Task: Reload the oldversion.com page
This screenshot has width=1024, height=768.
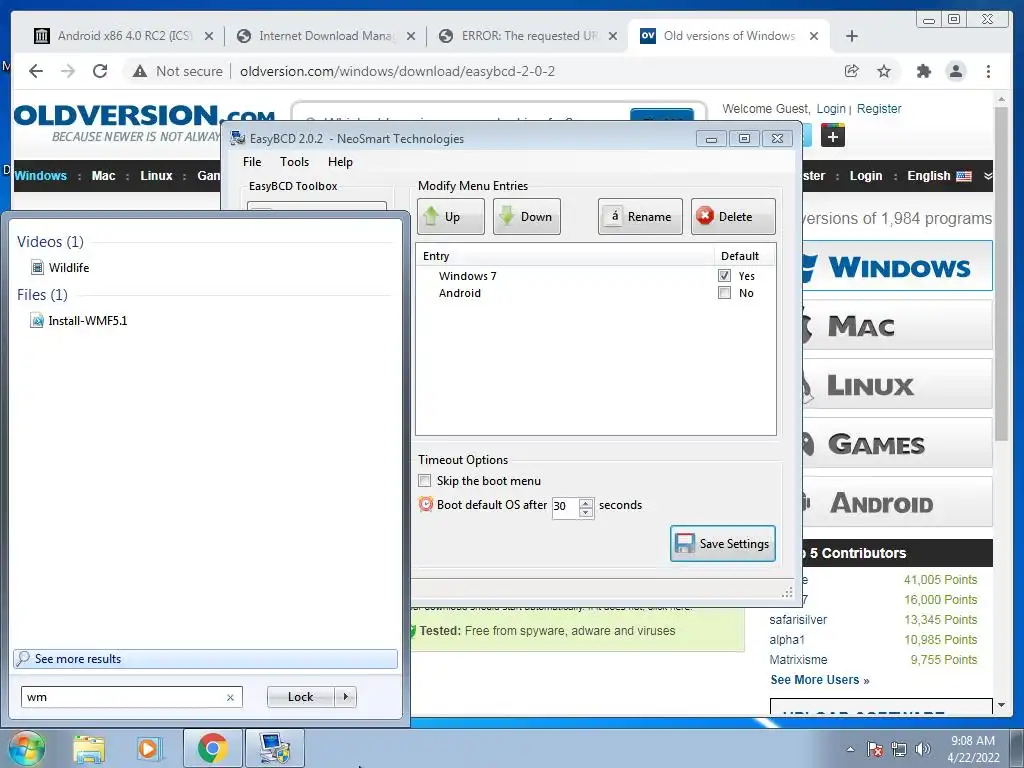Action: click(100, 71)
